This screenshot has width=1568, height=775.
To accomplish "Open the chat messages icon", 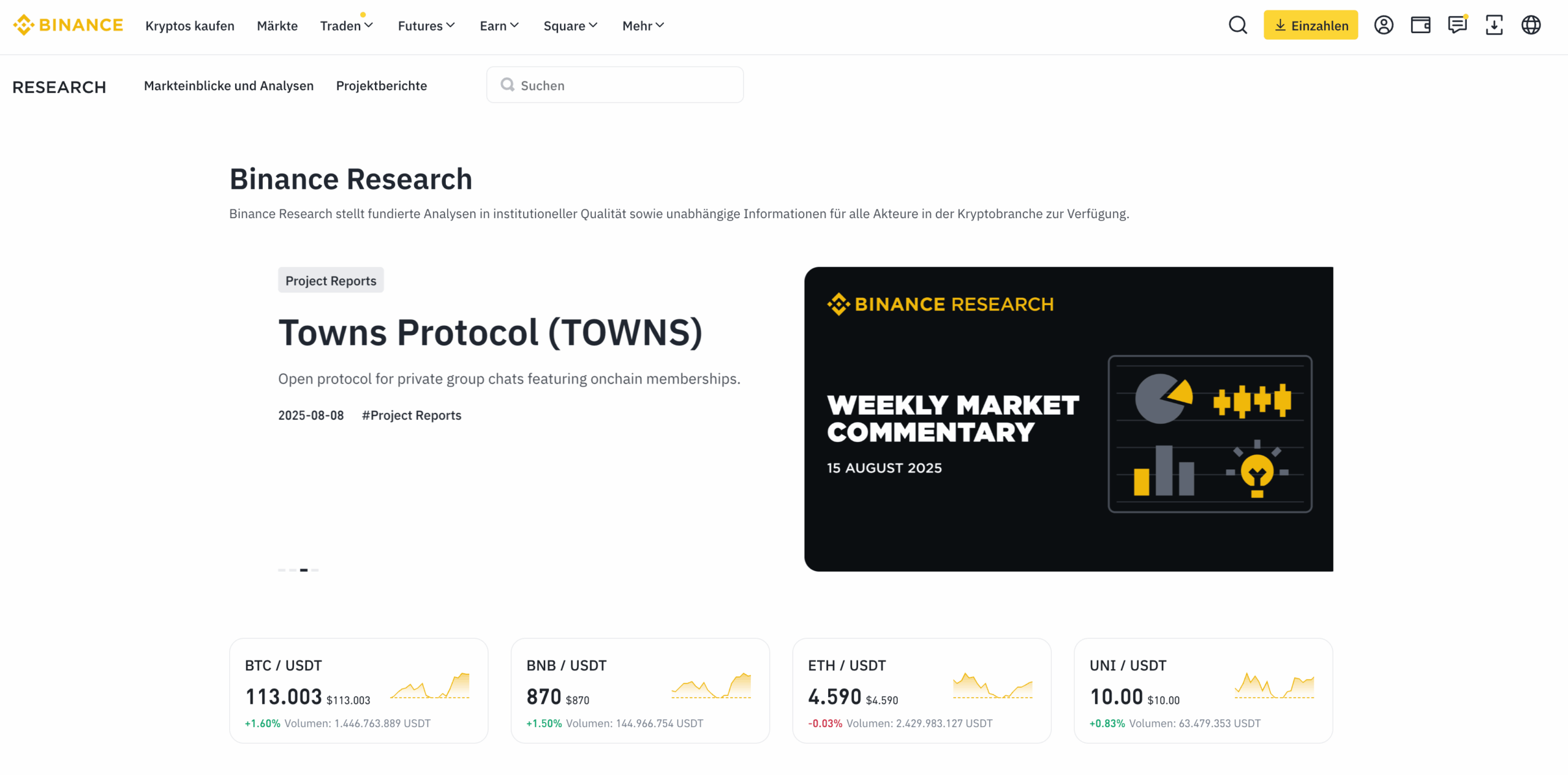I will 1457,25.
